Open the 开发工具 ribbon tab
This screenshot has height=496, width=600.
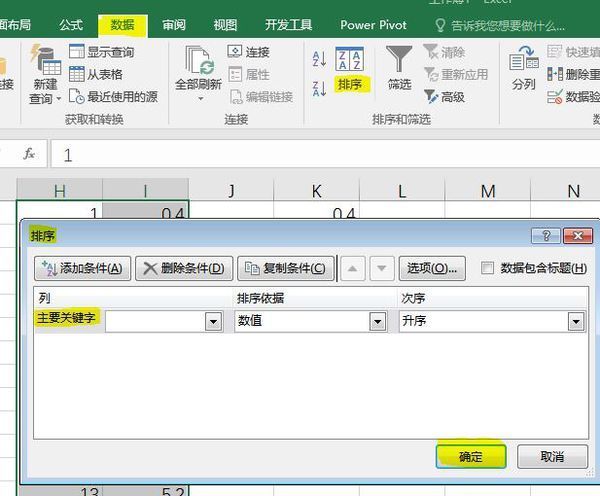[289, 25]
